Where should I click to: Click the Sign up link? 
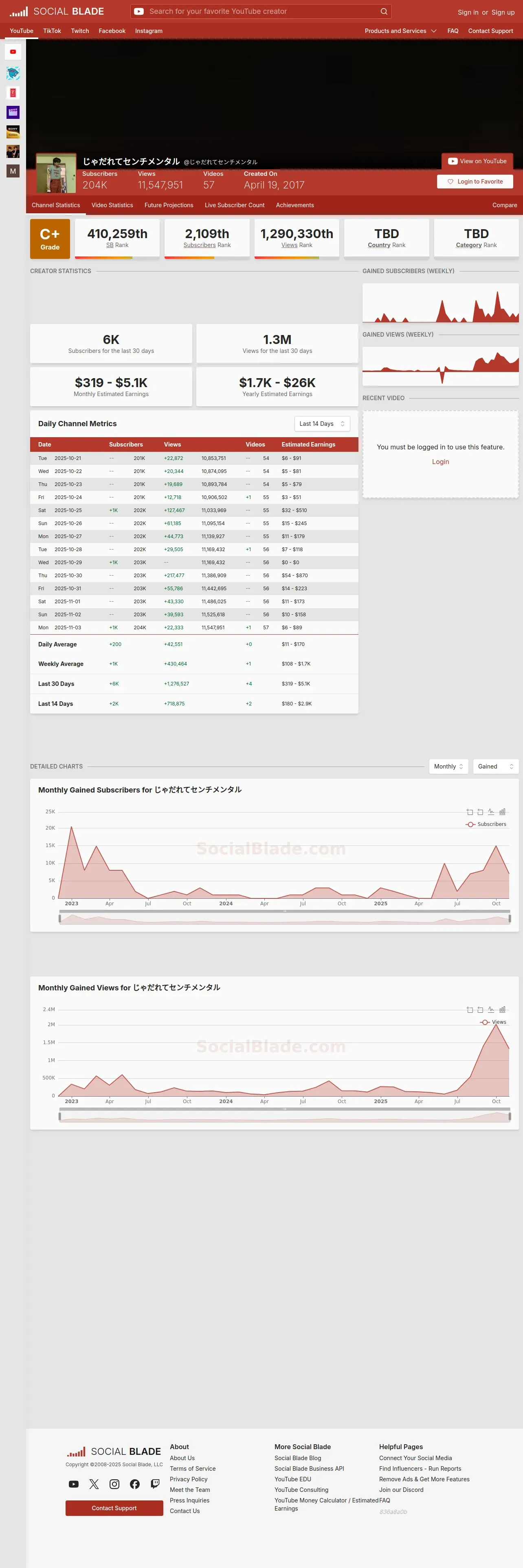point(503,12)
